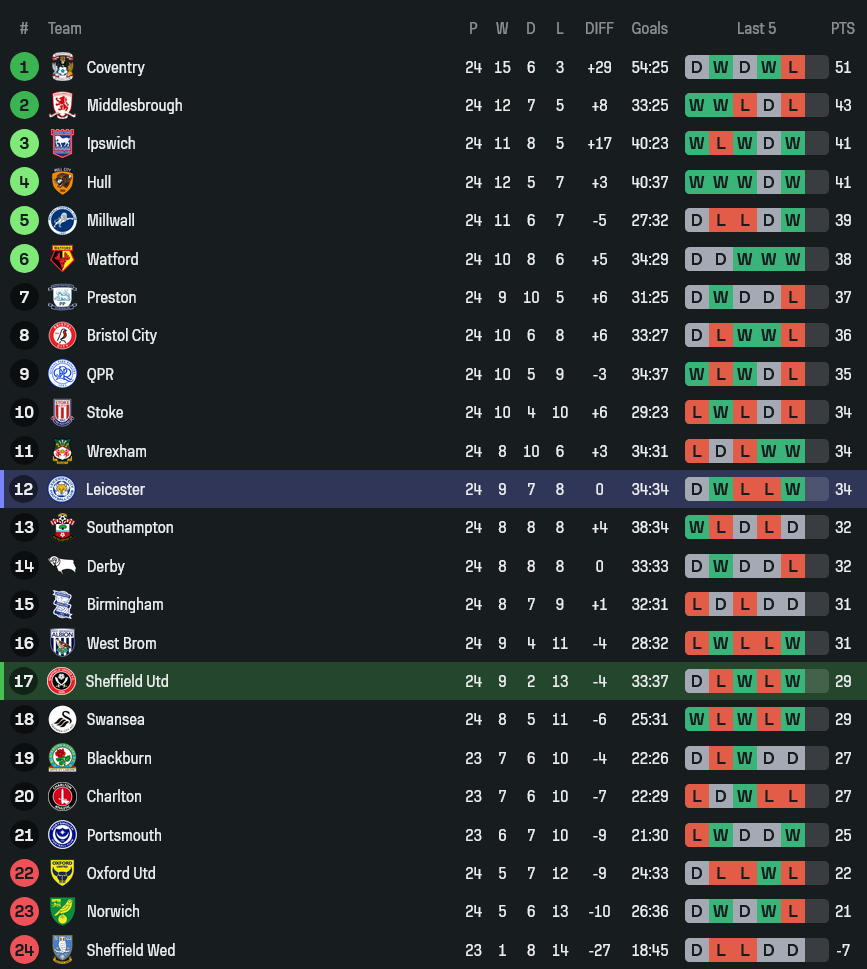Click position badge number 1
867x969 pixels.
pyautogui.click(x=24, y=67)
